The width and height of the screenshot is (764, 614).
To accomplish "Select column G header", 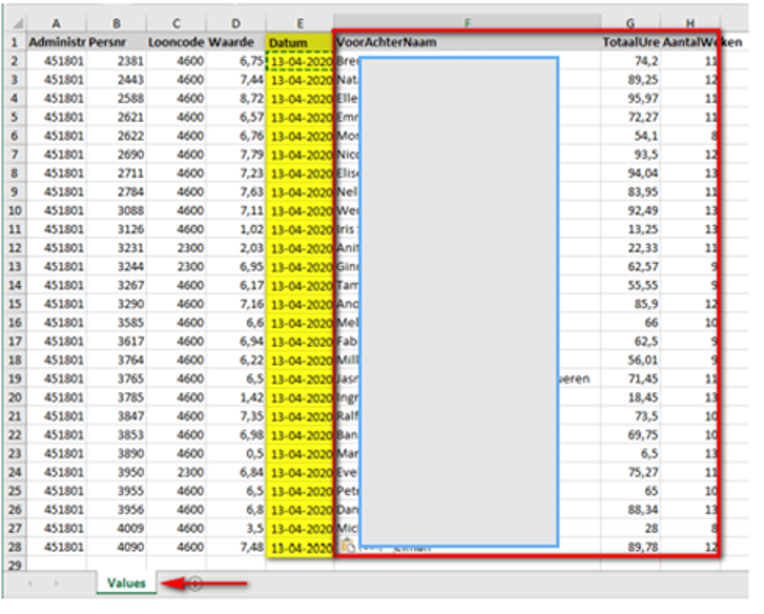I will tap(631, 23).
